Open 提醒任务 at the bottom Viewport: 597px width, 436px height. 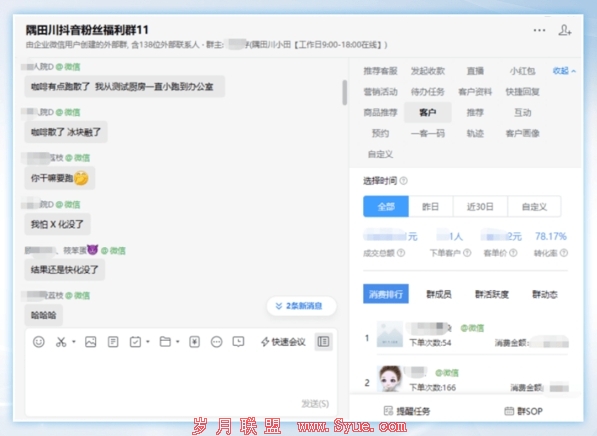[x=407, y=411]
